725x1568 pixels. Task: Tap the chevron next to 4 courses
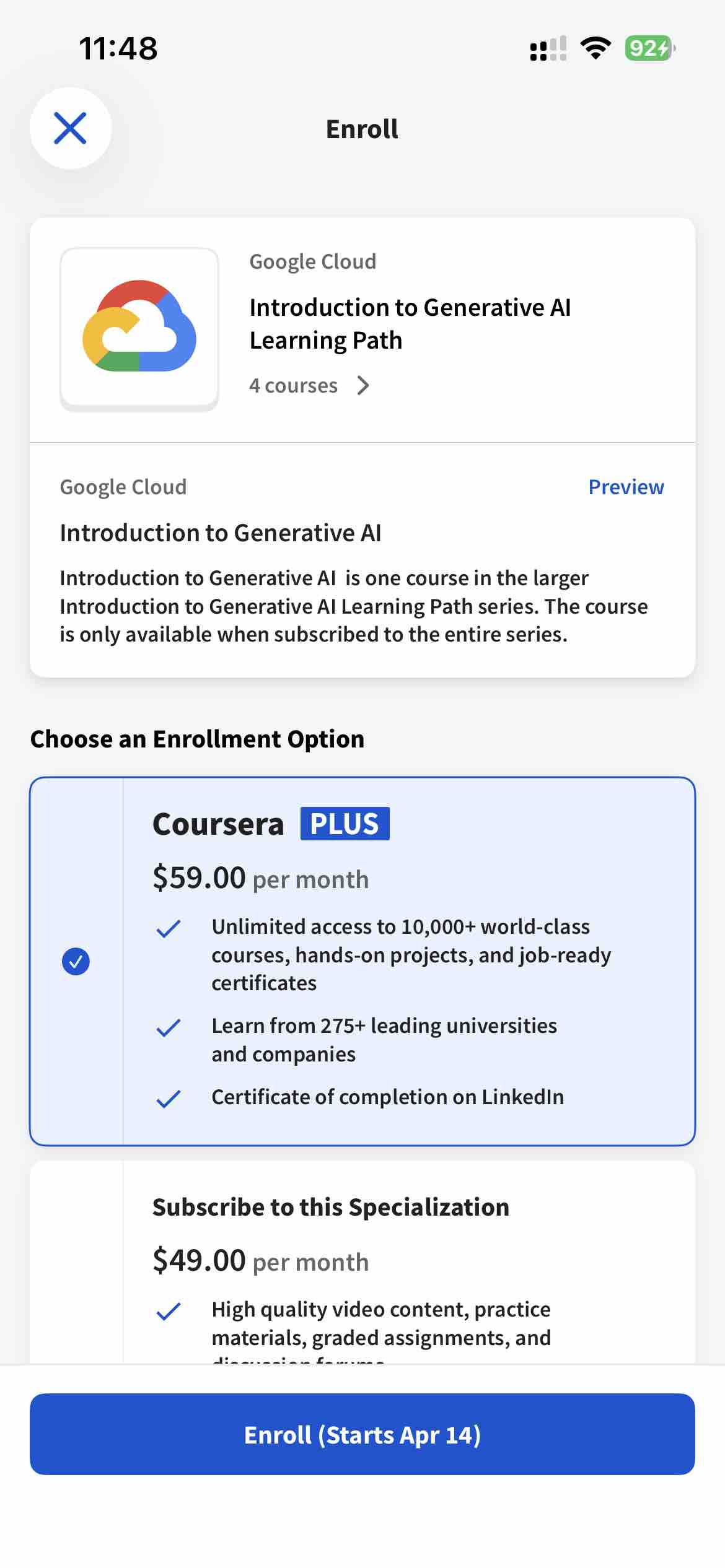coord(363,385)
